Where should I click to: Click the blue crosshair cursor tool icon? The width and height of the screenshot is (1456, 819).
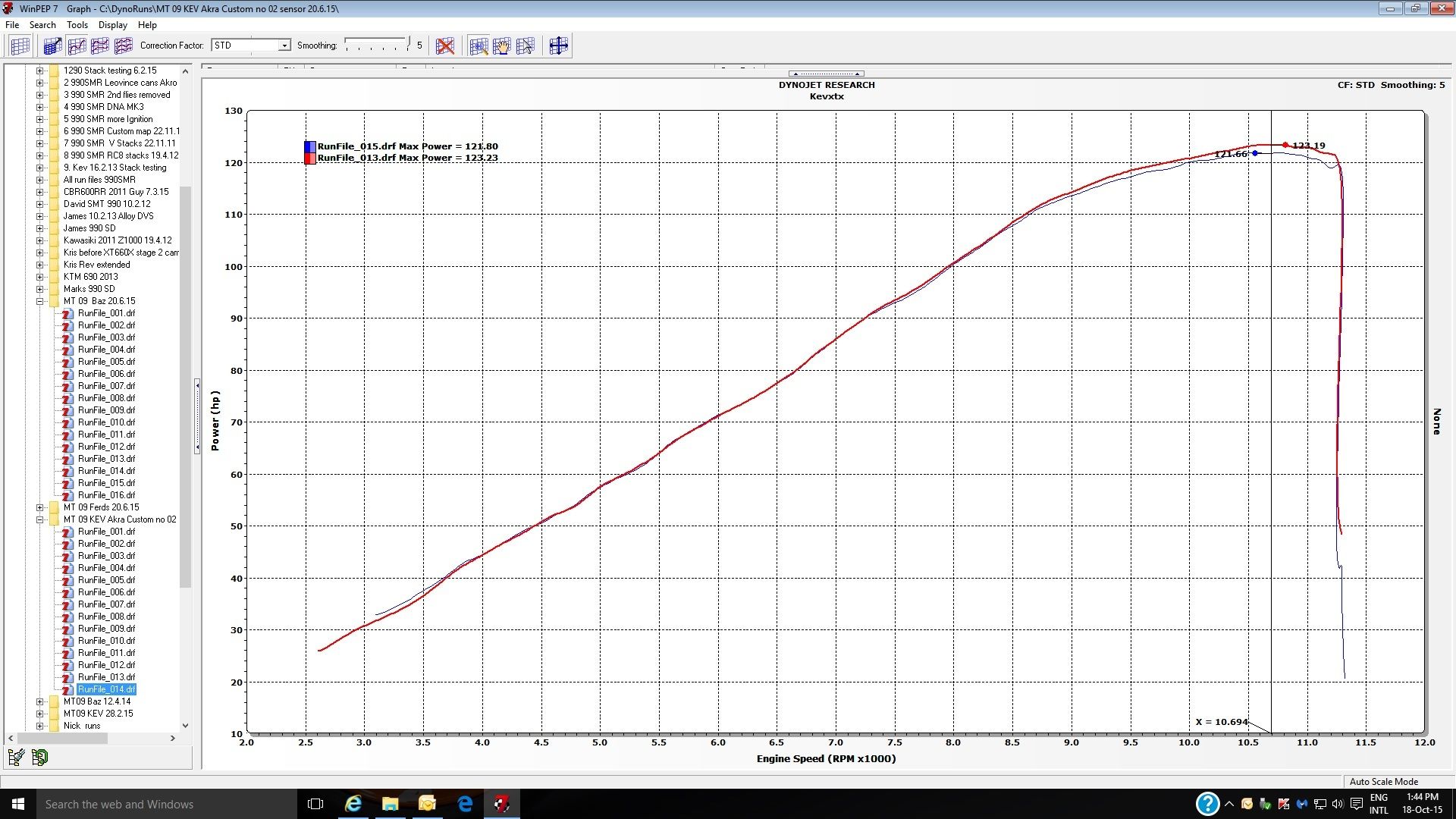[x=558, y=46]
